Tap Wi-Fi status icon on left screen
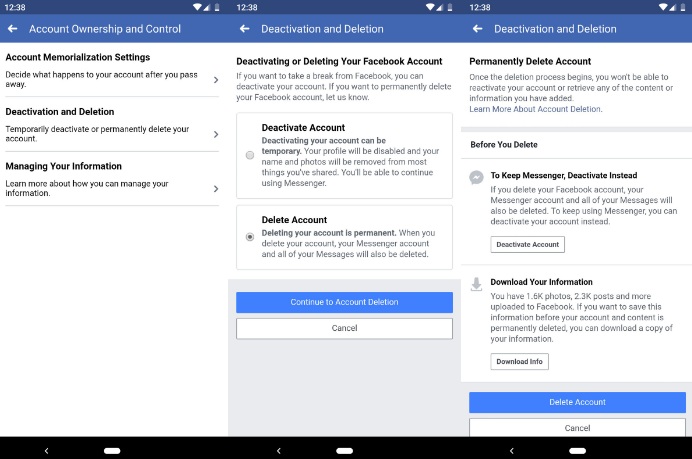The width and height of the screenshot is (692, 459). (x=197, y=7)
